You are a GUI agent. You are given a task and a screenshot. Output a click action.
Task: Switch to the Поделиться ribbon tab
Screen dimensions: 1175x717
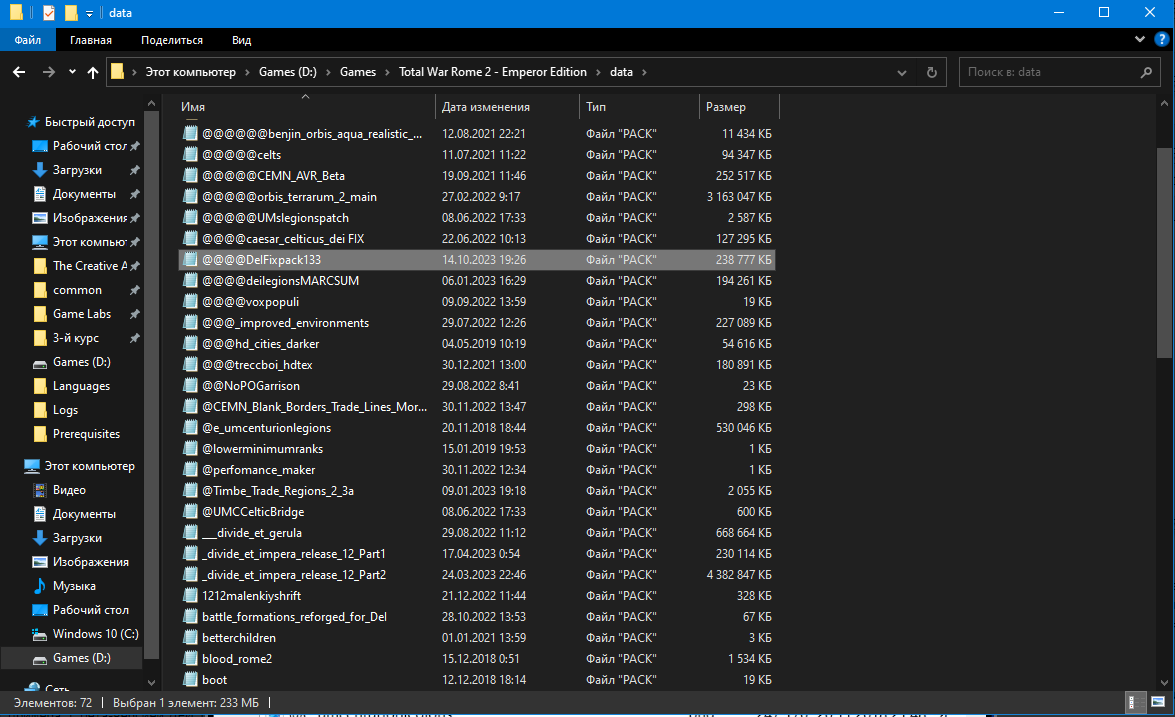point(172,40)
